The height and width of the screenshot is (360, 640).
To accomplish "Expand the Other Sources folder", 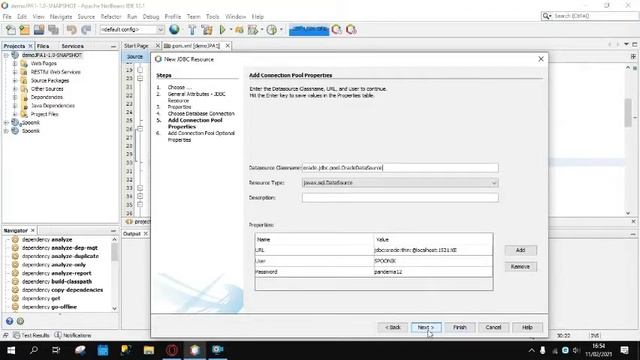I will pos(15,89).
